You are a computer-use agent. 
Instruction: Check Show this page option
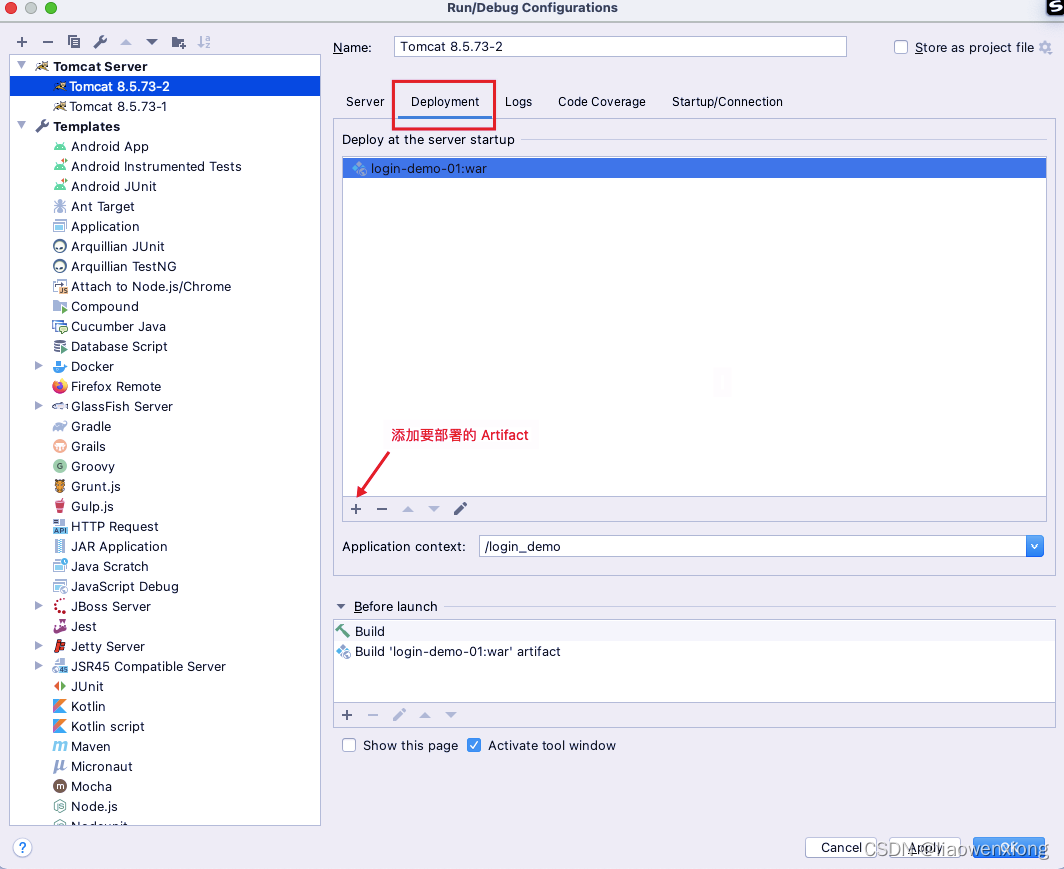[x=349, y=746]
